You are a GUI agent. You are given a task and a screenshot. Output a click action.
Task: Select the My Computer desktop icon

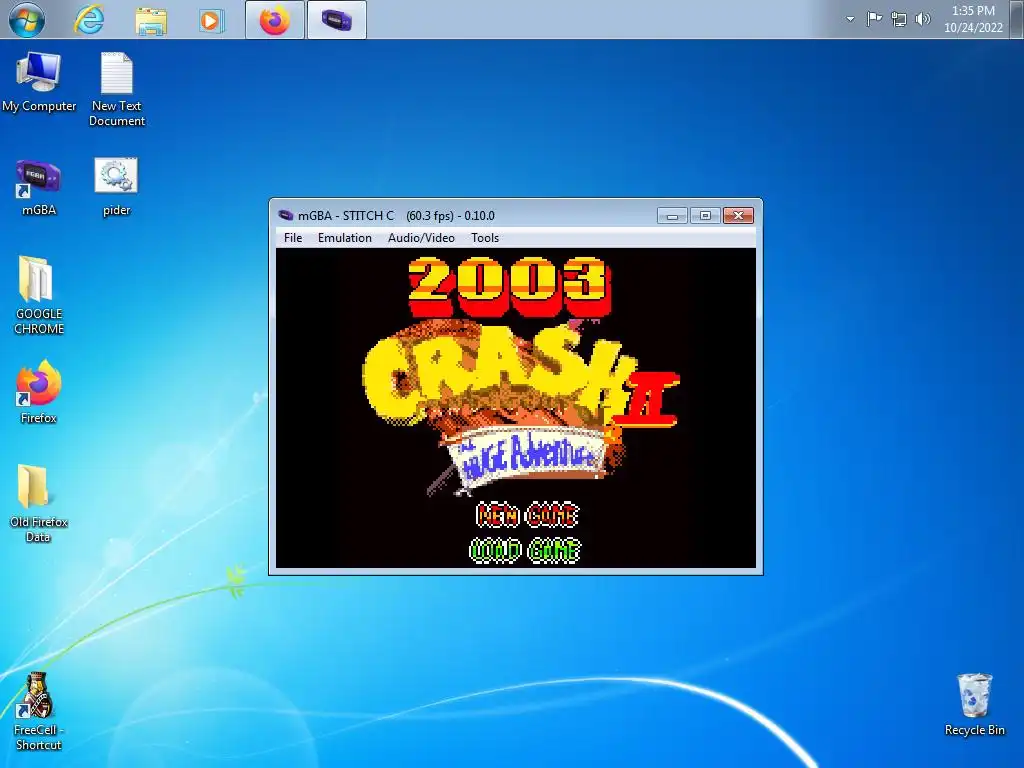pyautogui.click(x=39, y=82)
